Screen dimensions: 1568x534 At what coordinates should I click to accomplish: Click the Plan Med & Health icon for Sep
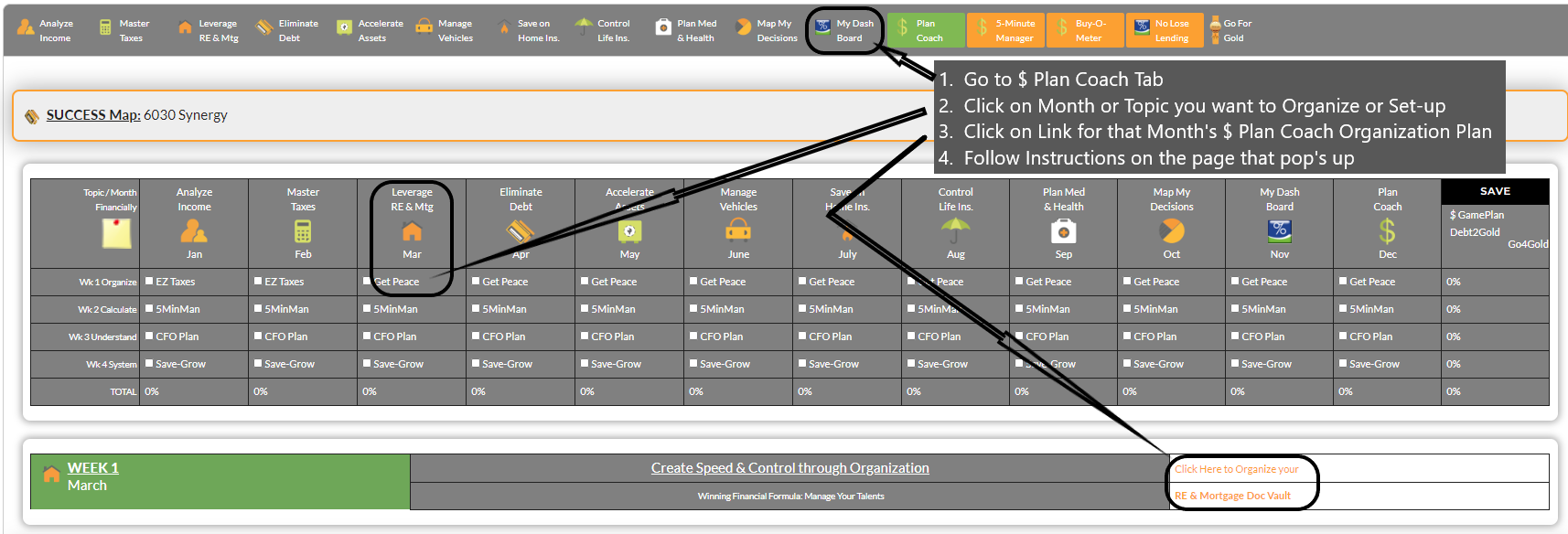coord(1063,232)
